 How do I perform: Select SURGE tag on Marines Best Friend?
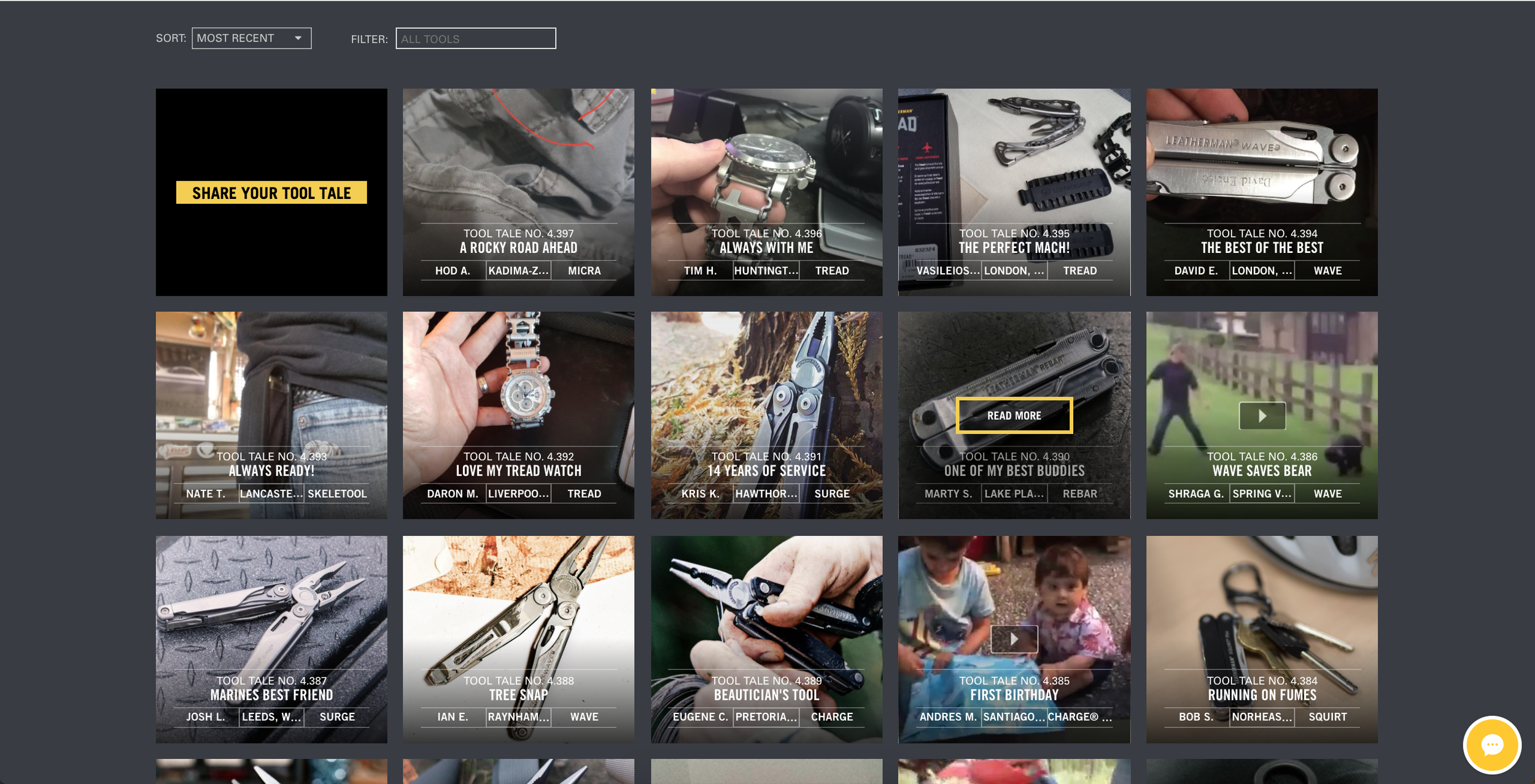click(x=337, y=716)
